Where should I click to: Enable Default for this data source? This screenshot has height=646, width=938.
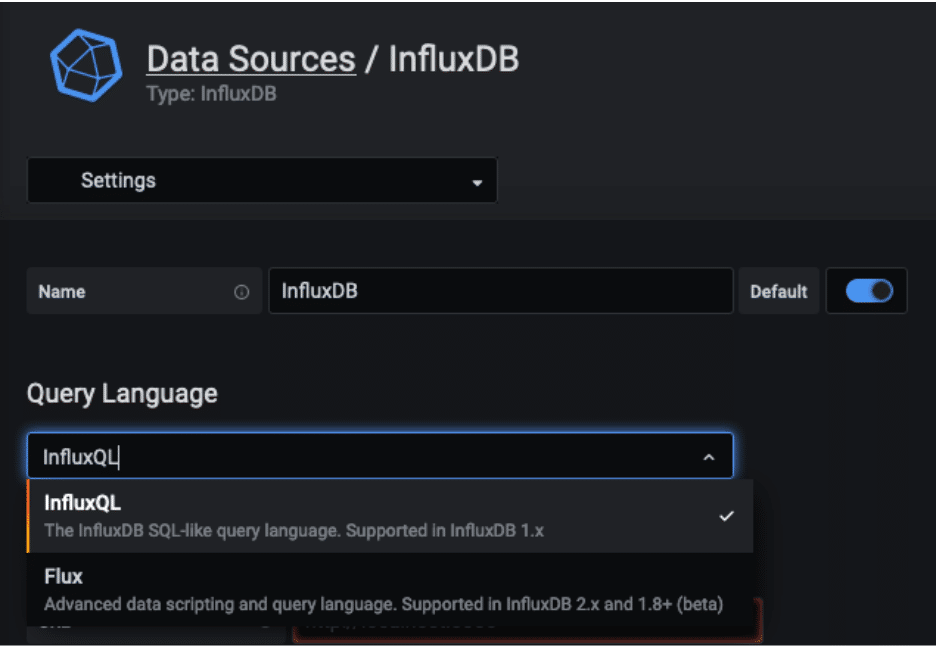click(866, 291)
